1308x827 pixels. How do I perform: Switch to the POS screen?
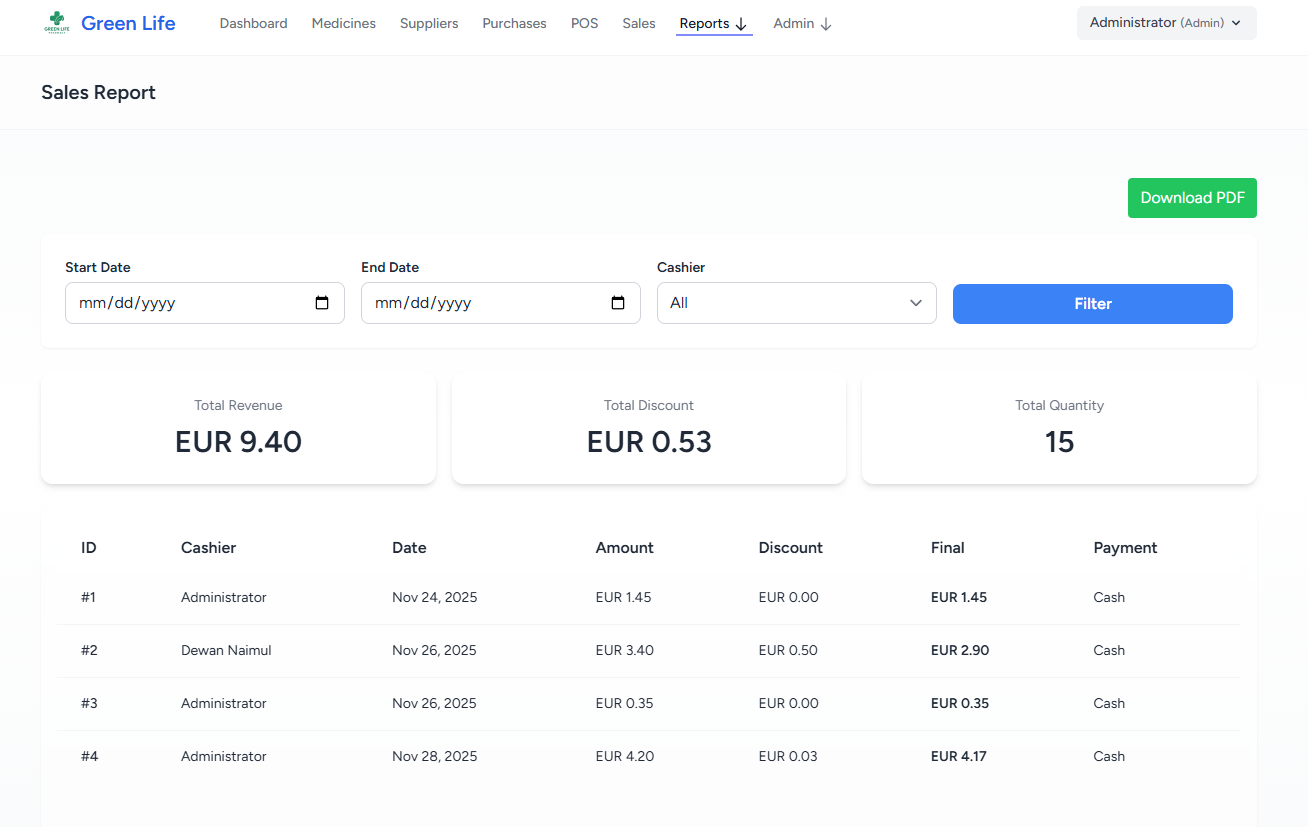[584, 24]
